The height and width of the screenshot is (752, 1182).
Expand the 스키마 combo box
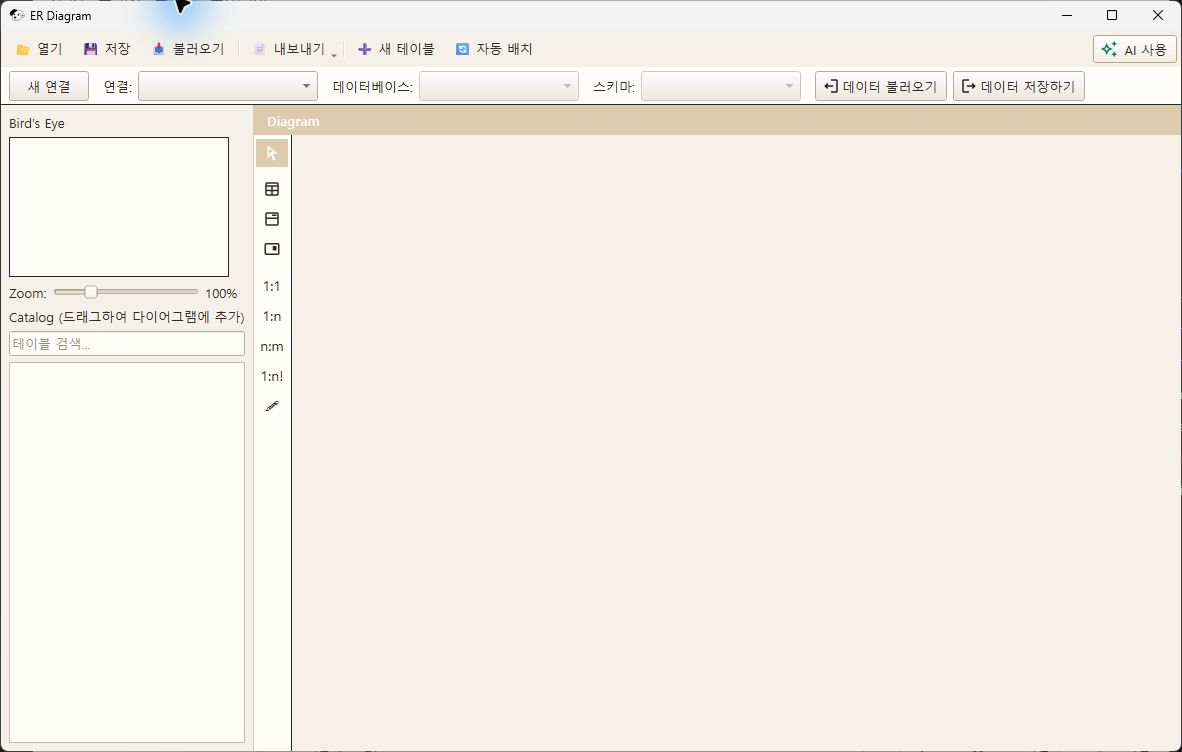coord(721,87)
